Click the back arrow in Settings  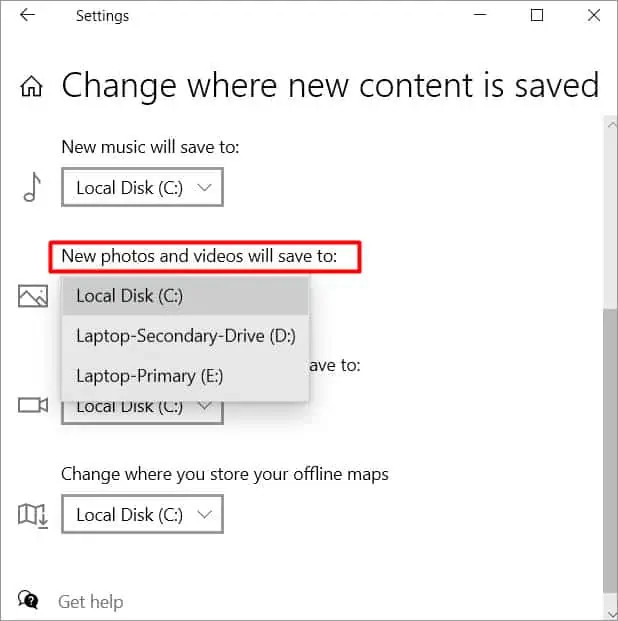pyautogui.click(x=27, y=15)
